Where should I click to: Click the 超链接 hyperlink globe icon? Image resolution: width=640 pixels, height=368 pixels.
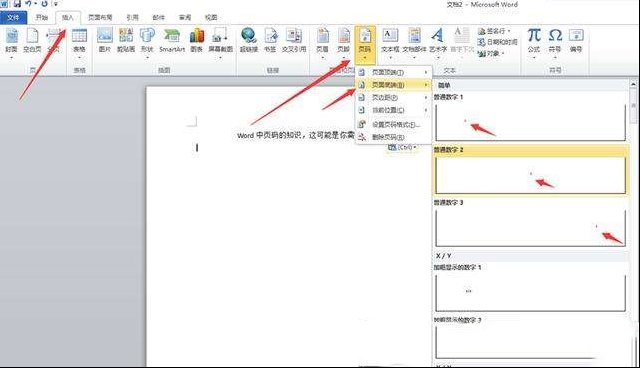(249, 41)
